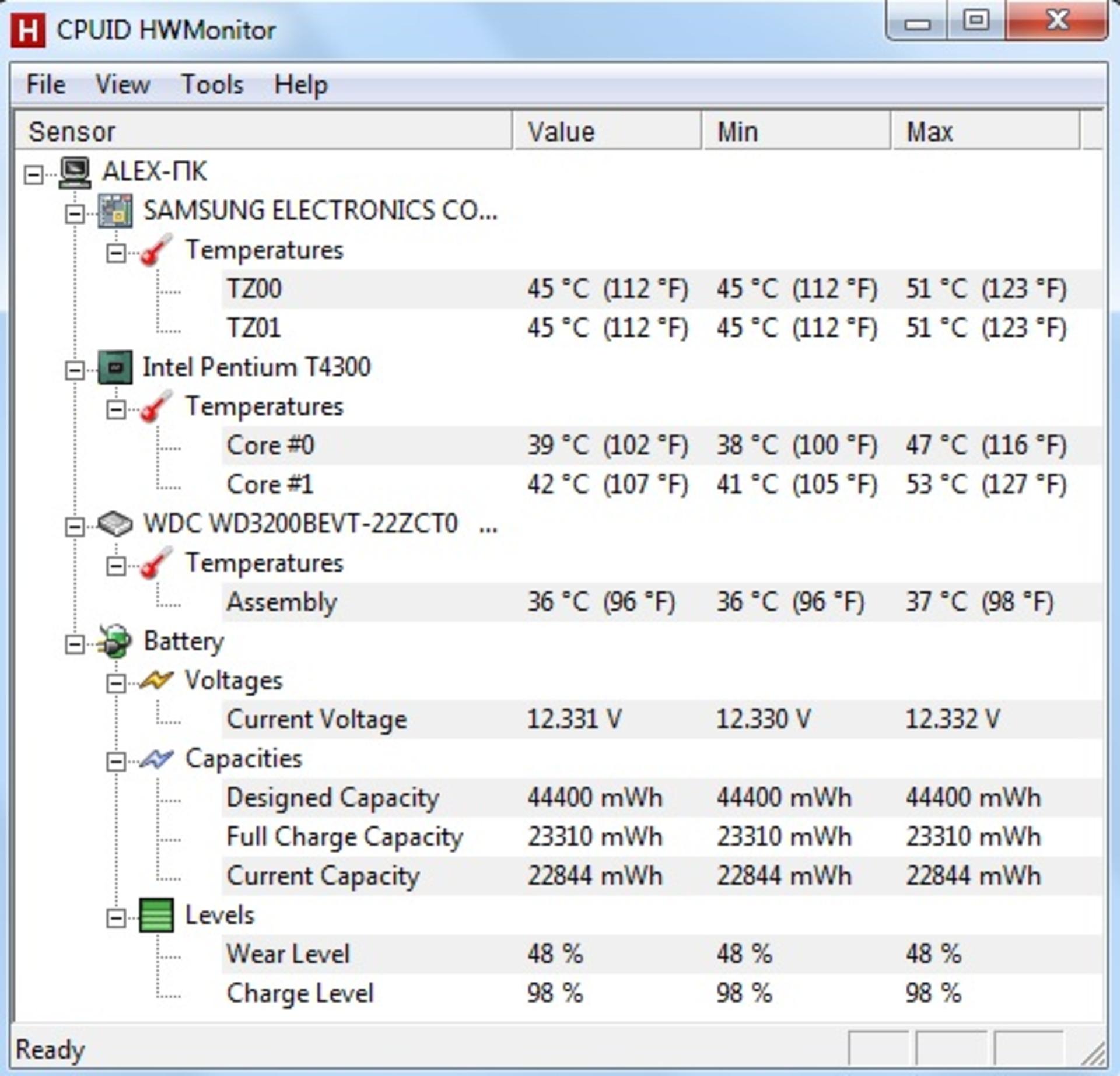Select the Assembly temperature row
Image resolution: width=1120 pixels, height=1076 pixels.
coord(661,602)
